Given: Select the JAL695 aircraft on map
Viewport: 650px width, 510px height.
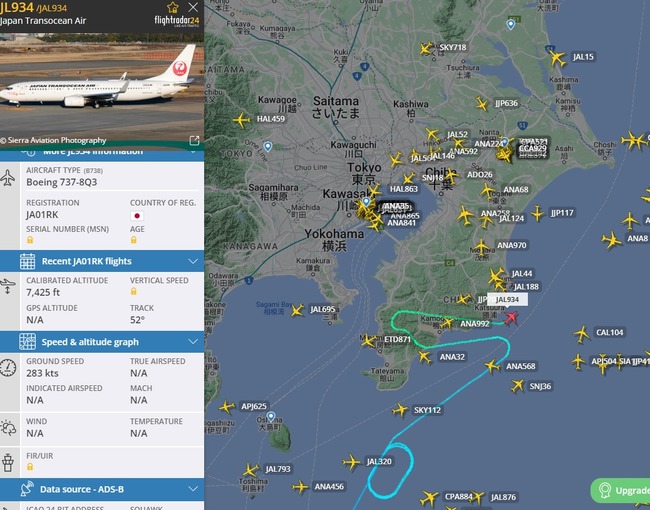Looking at the screenshot, I should click(x=297, y=310).
